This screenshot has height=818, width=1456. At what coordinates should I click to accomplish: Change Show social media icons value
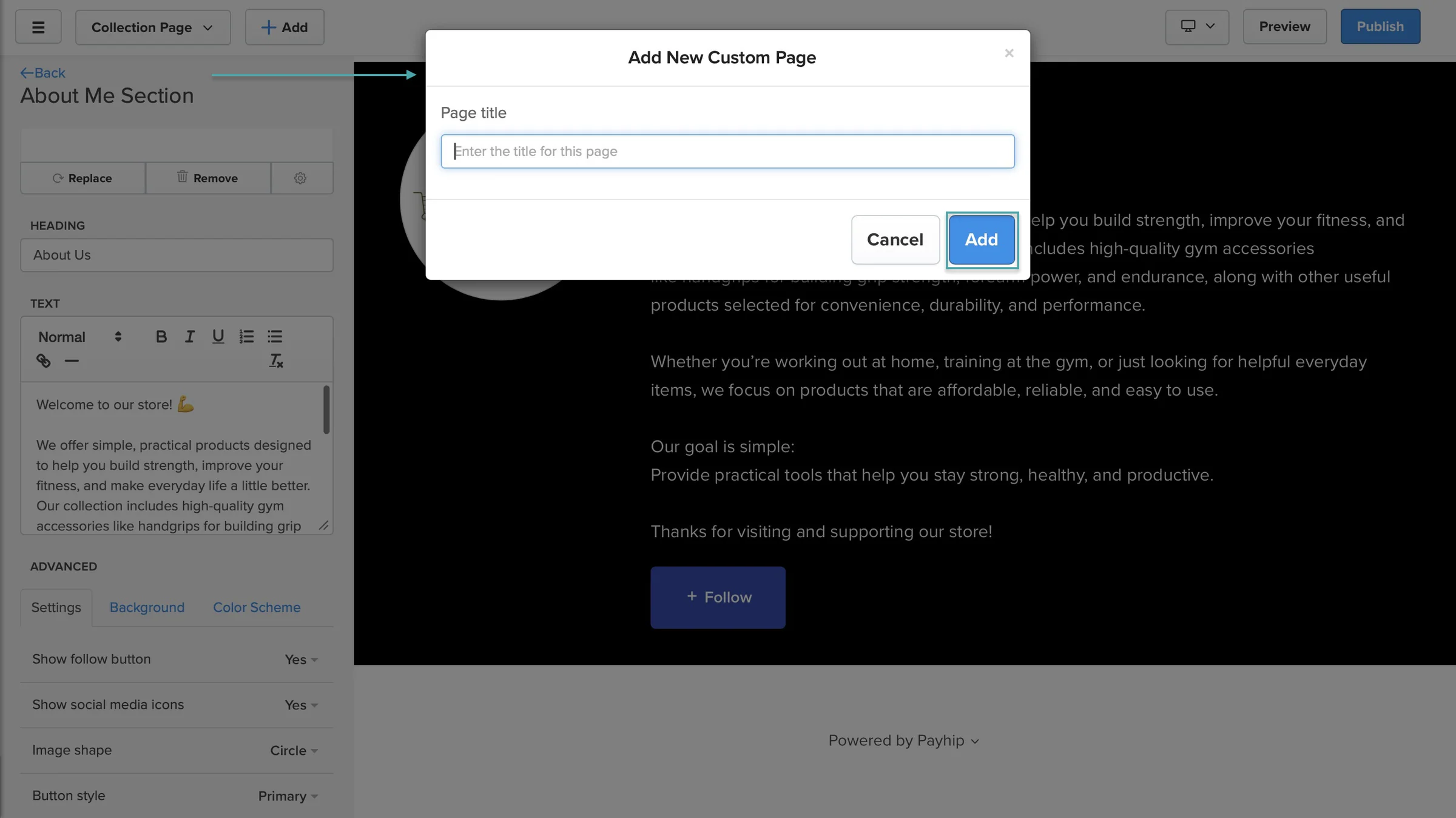click(301, 705)
